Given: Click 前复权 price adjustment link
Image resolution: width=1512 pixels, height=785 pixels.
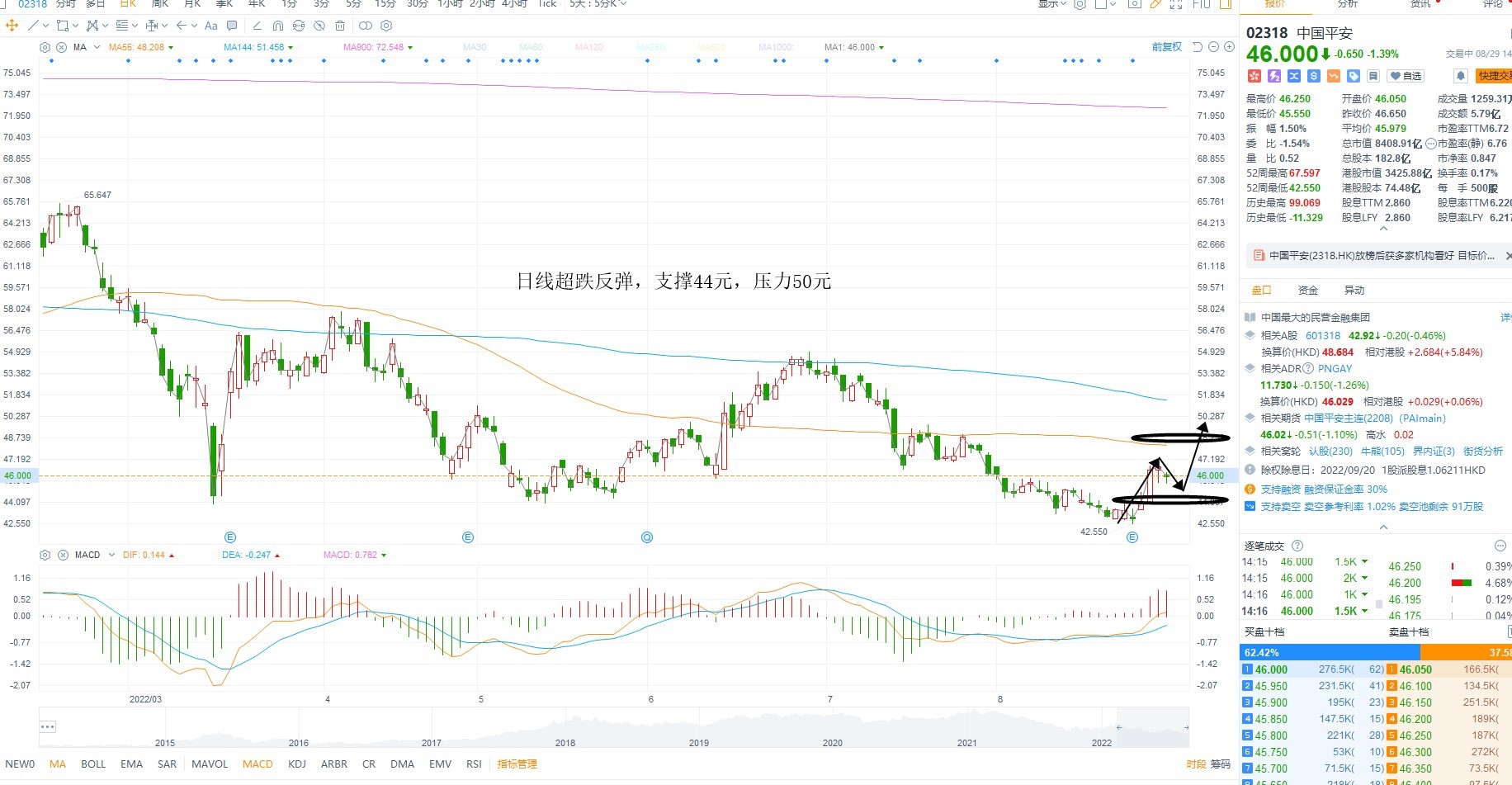Looking at the screenshot, I should click(x=1167, y=47).
